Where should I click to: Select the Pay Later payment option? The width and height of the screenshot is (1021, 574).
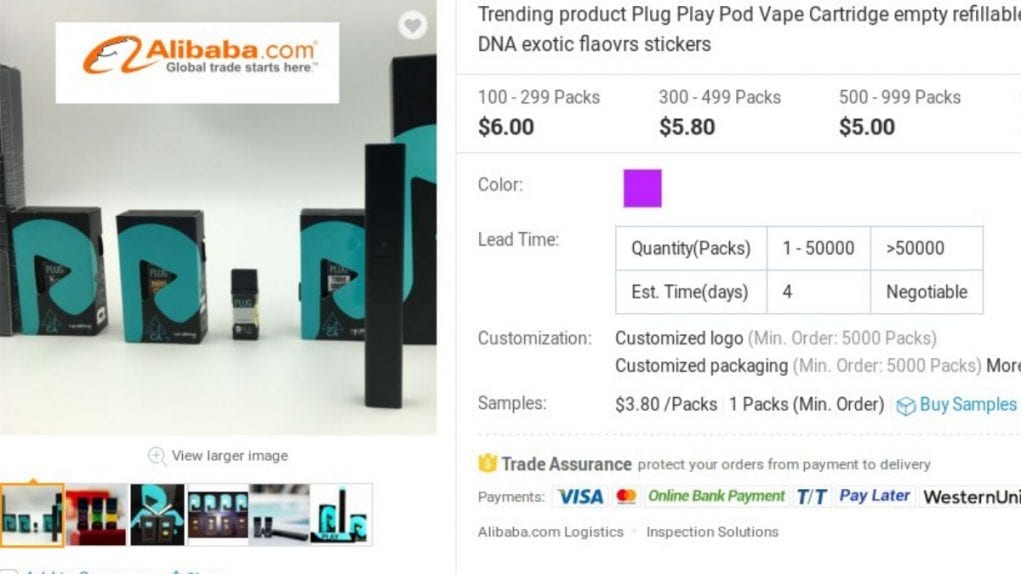point(874,496)
